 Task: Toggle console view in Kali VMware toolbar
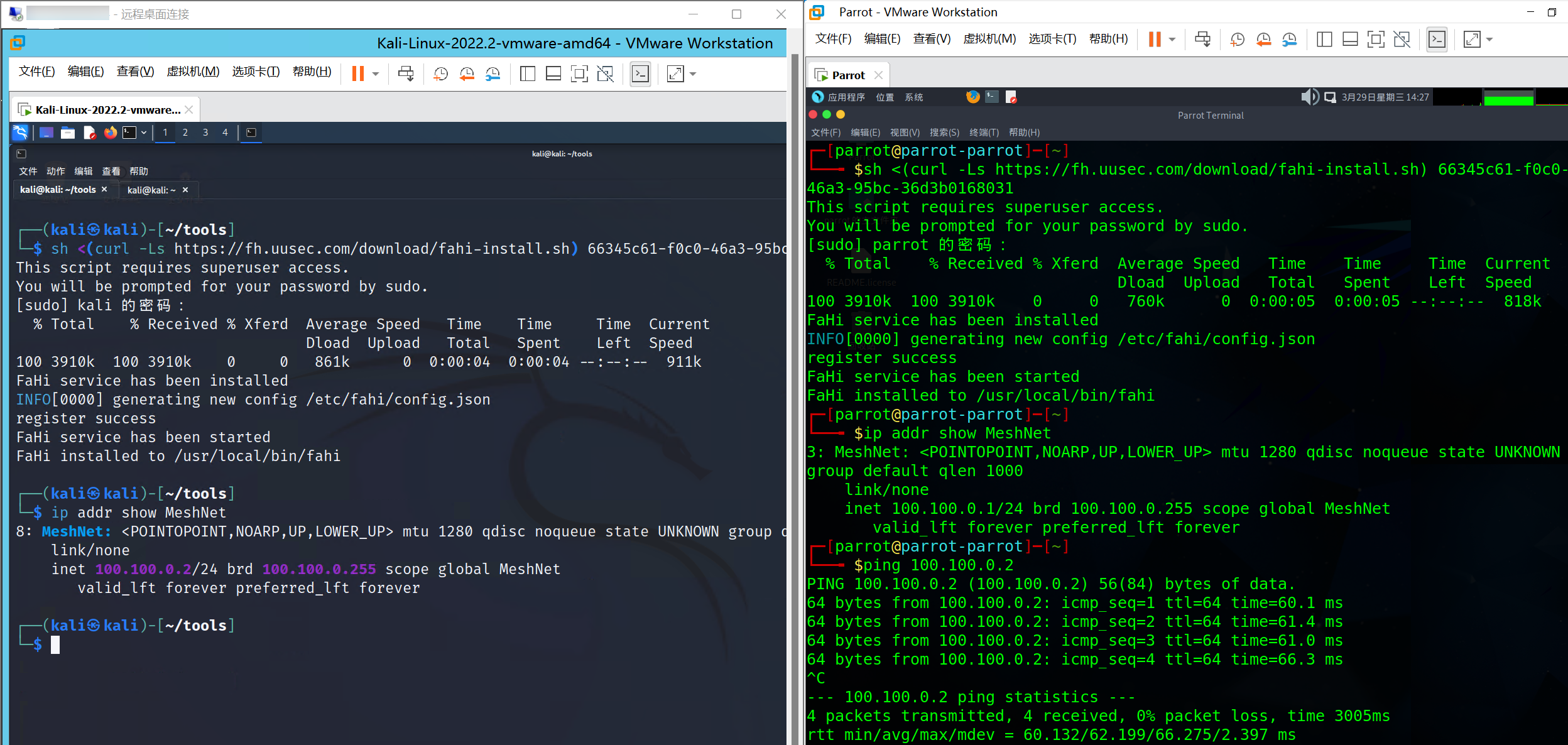pyautogui.click(x=640, y=74)
